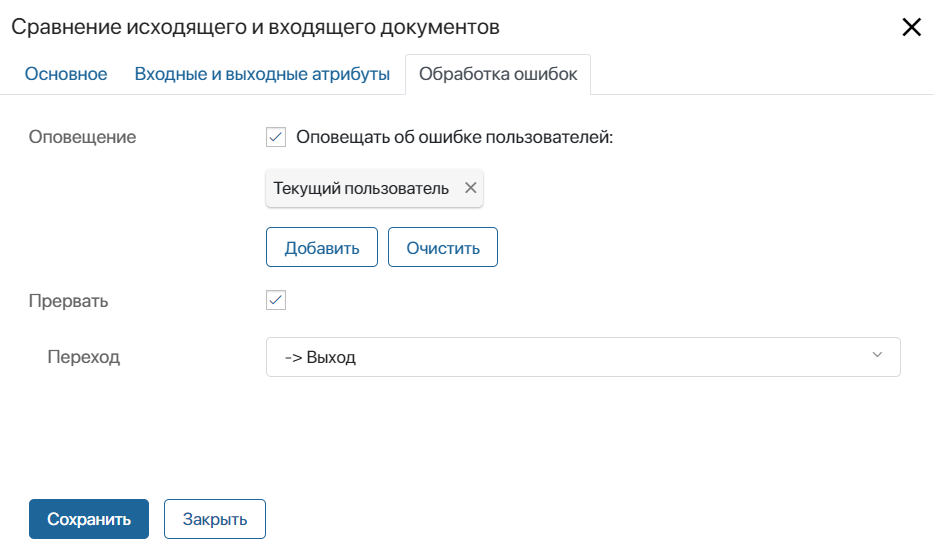
Task: Uncheck the Прервать checkbox
Action: pos(276,300)
